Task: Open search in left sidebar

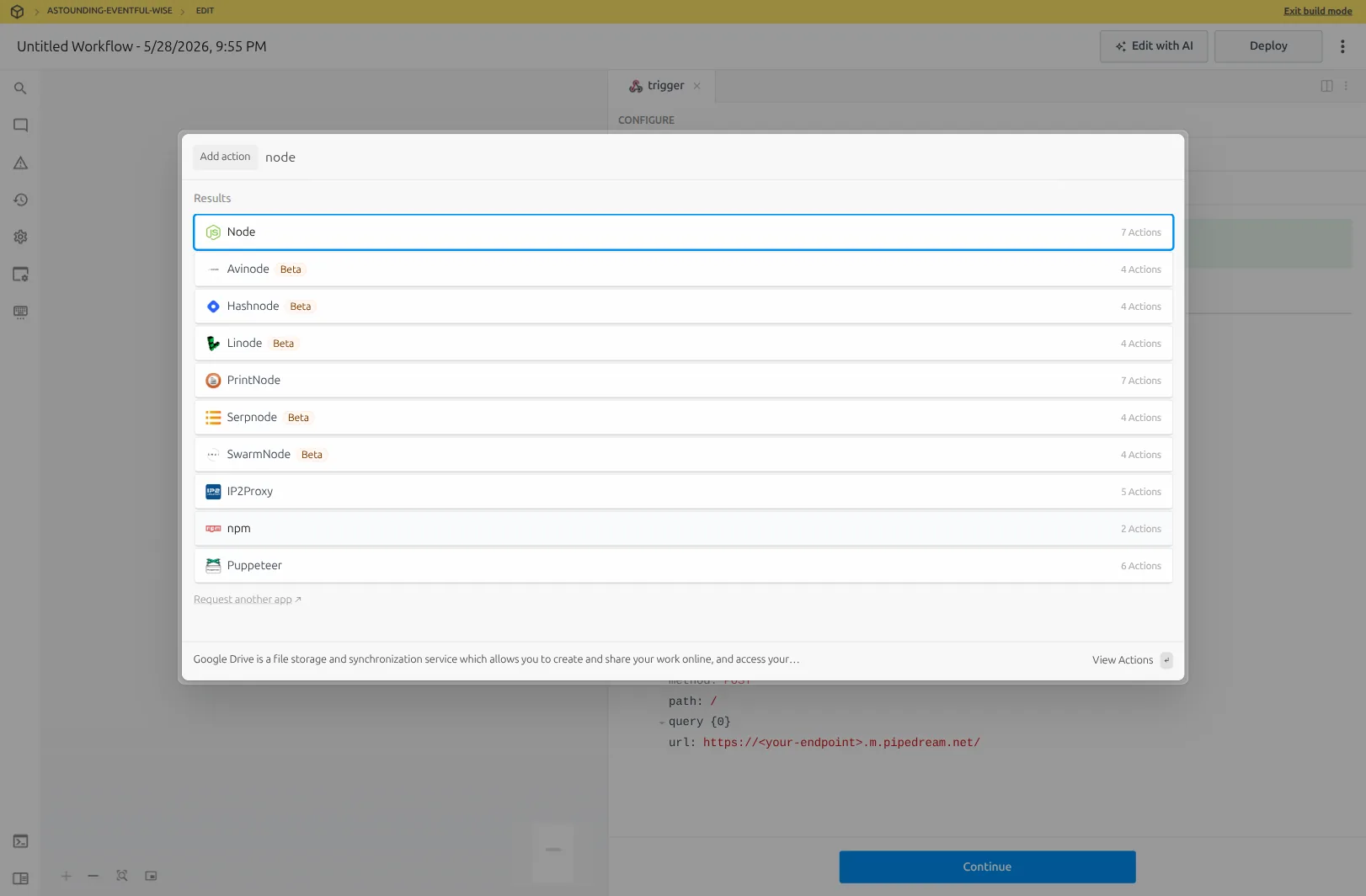Action: 20,88
